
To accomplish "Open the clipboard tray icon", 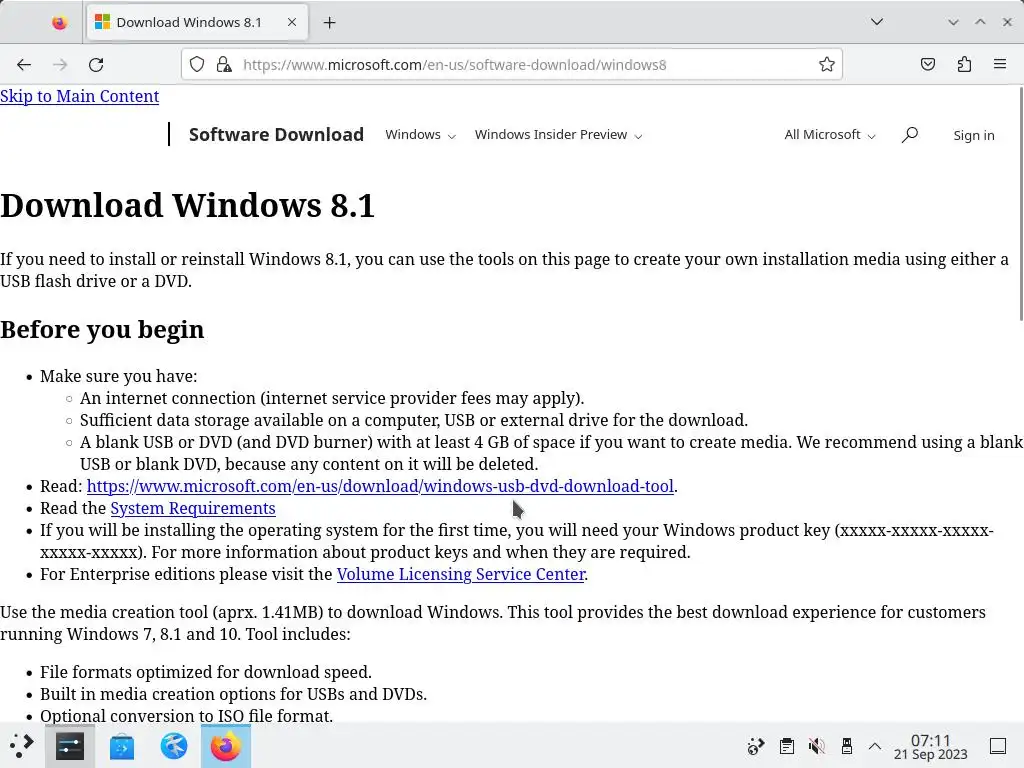I will [x=787, y=746].
